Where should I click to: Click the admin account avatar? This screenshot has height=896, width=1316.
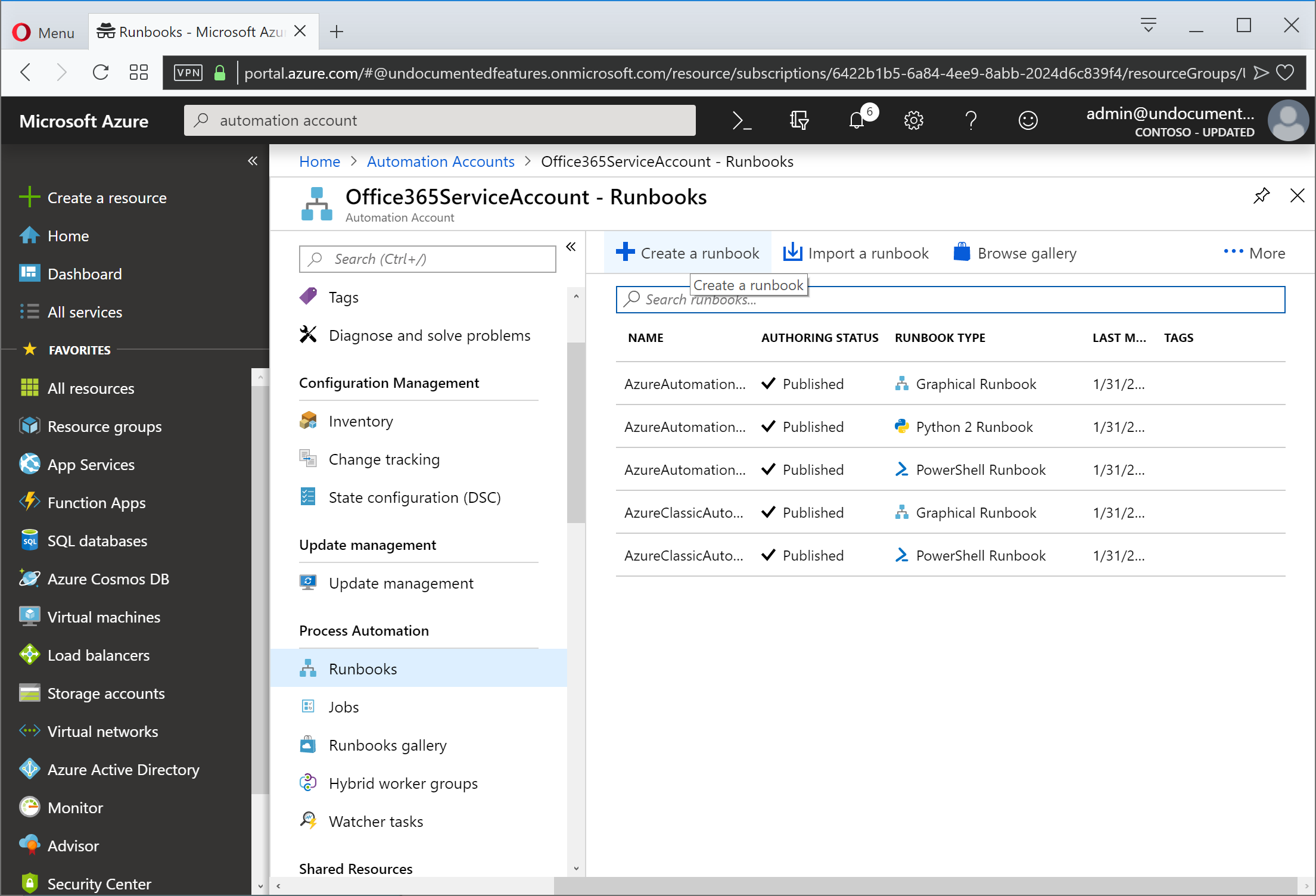tap(1289, 120)
